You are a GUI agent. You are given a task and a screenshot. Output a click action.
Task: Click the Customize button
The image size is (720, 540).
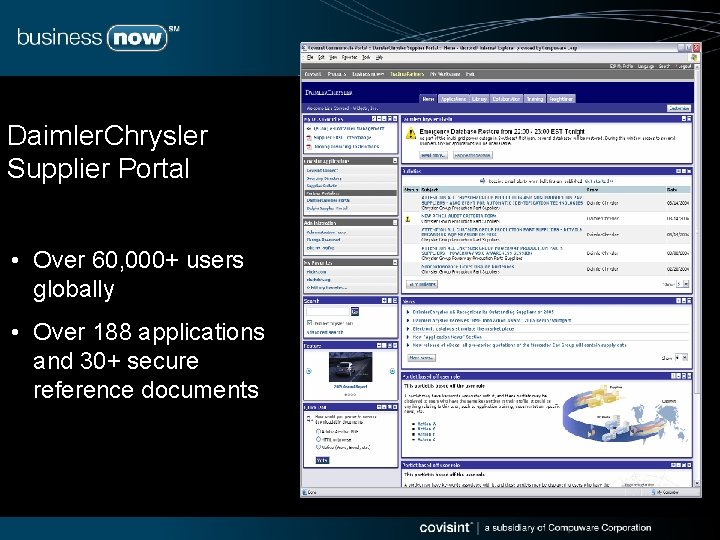(679, 108)
